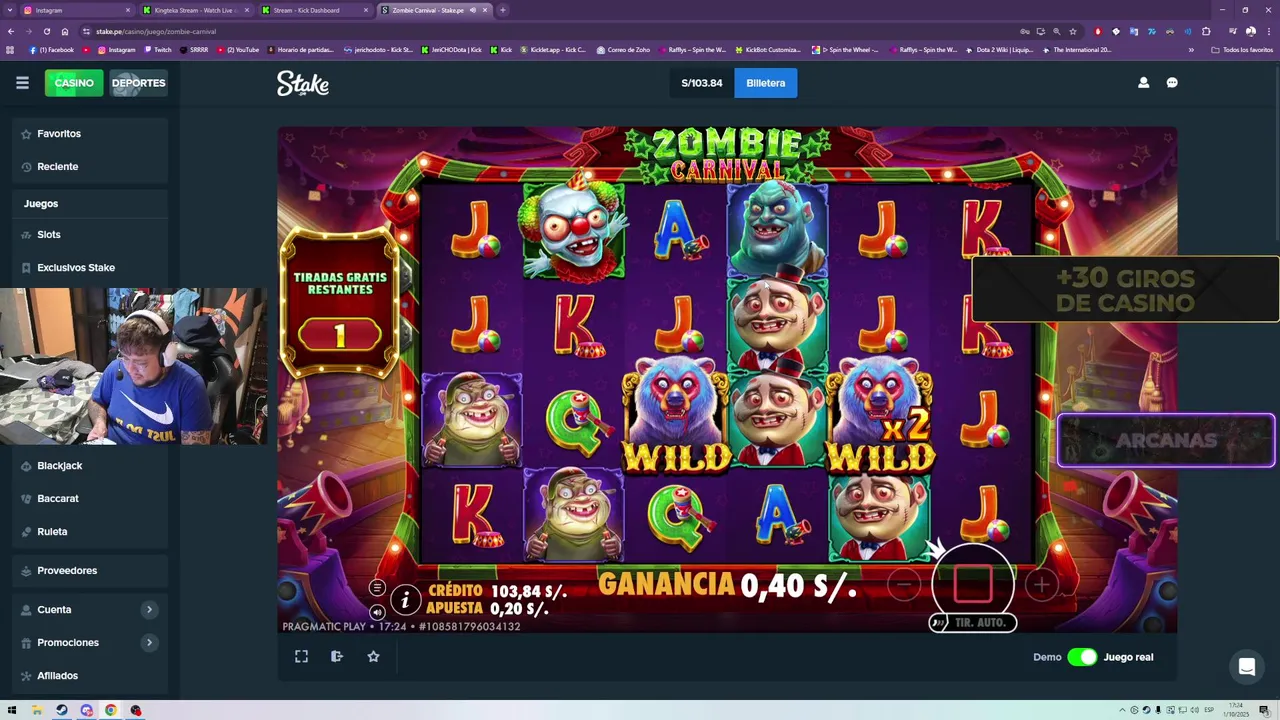
Task: Enter fullscreen mode for the game
Action: point(301,656)
